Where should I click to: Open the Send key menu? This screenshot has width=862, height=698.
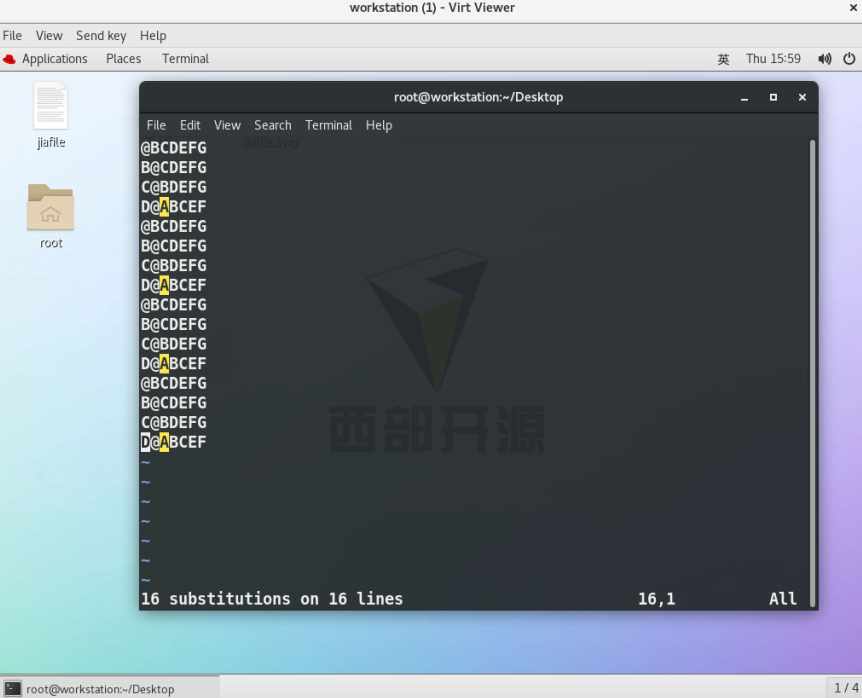pyautogui.click(x=101, y=36)
